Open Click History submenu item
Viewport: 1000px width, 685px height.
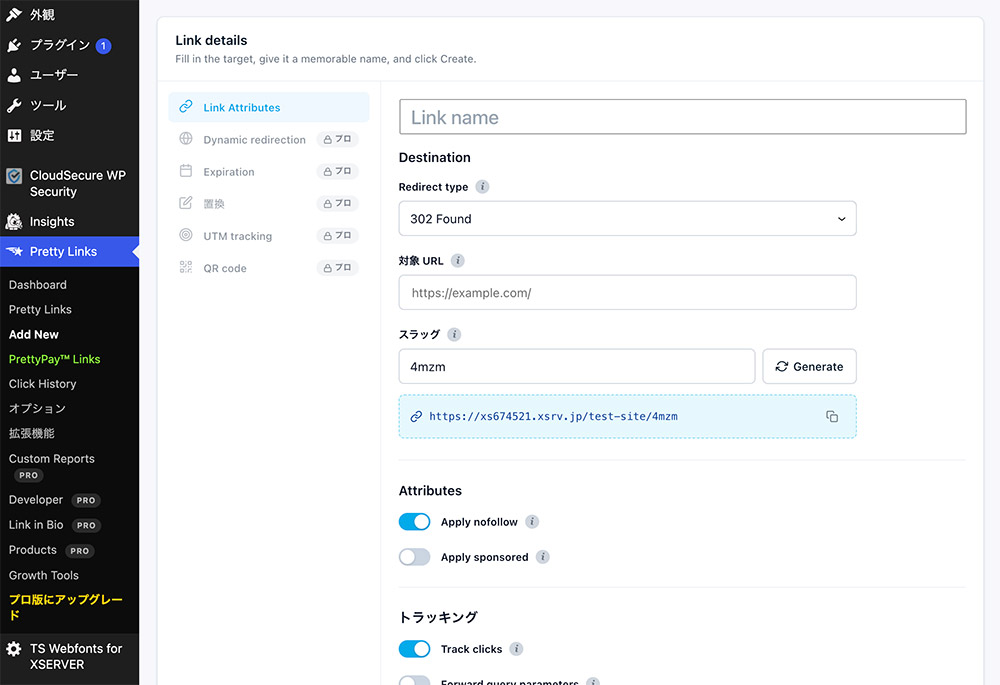click(42, 384)
